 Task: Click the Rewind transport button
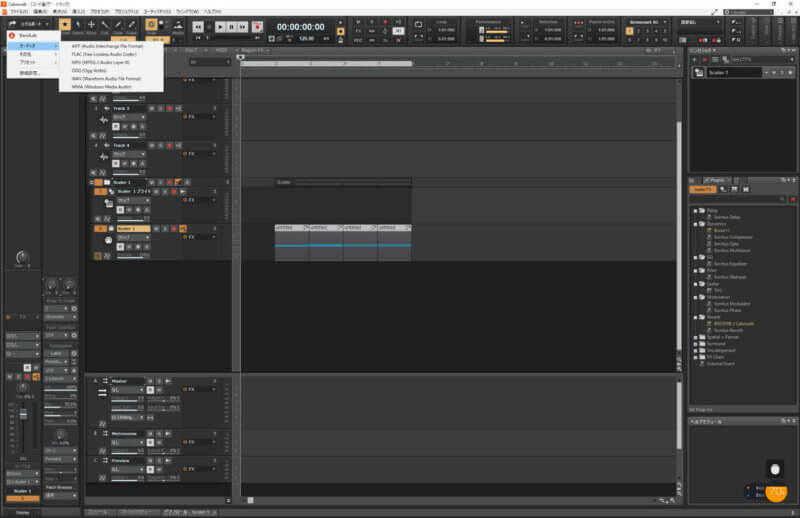[x=198, y=27]
